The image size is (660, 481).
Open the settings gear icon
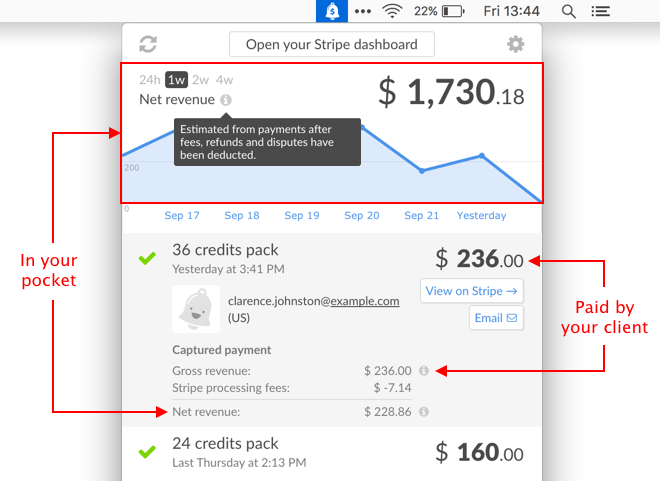[x=516, y=44]
